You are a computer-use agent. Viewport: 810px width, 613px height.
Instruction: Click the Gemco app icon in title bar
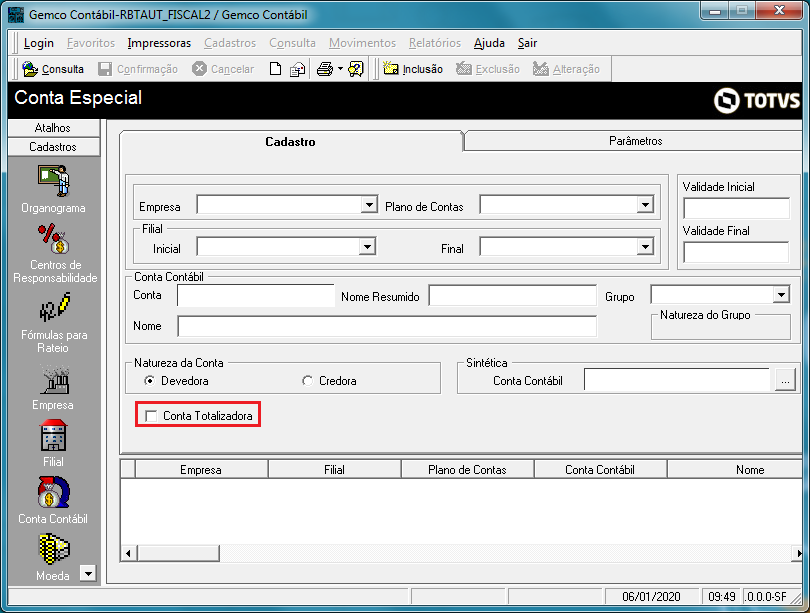point(16,14)
